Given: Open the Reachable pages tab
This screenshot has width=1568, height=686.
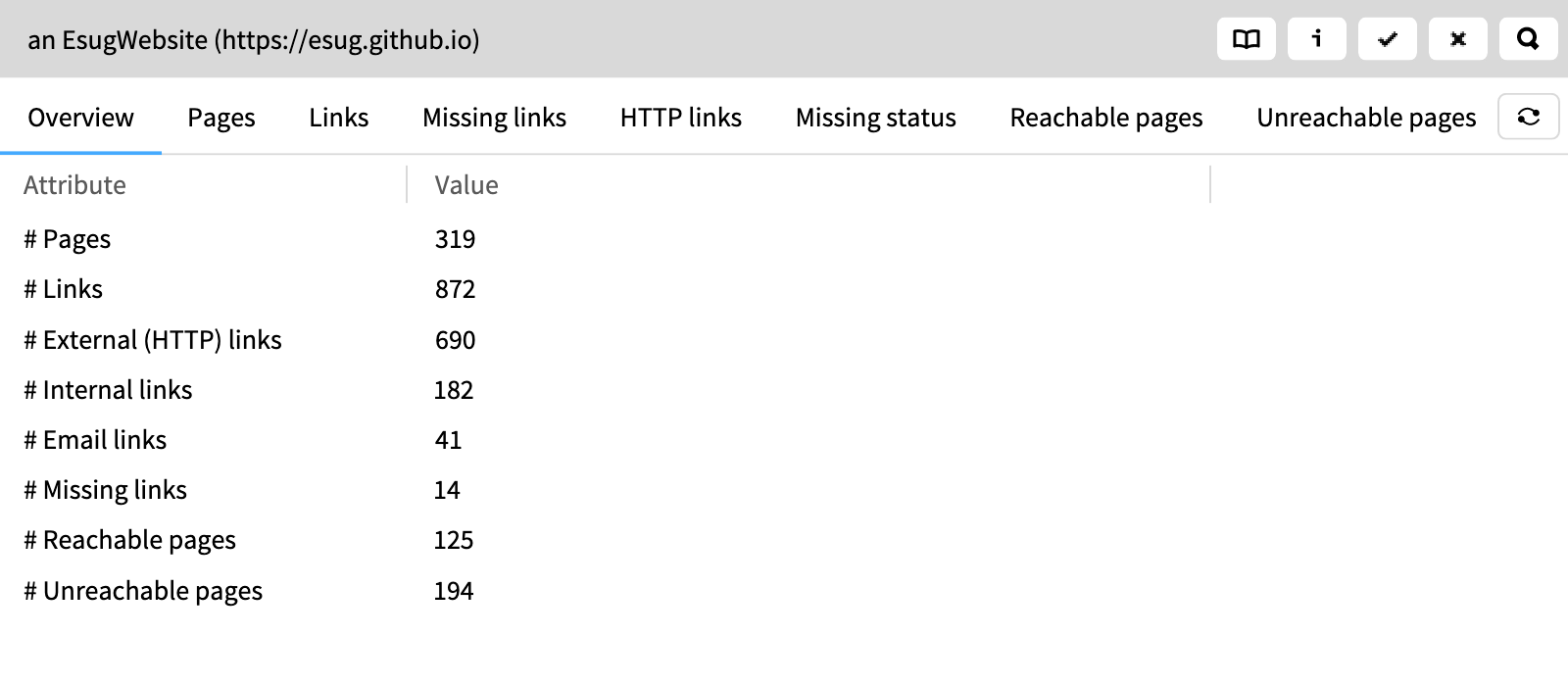Looking at the screenshot, I should (1106, 118).
